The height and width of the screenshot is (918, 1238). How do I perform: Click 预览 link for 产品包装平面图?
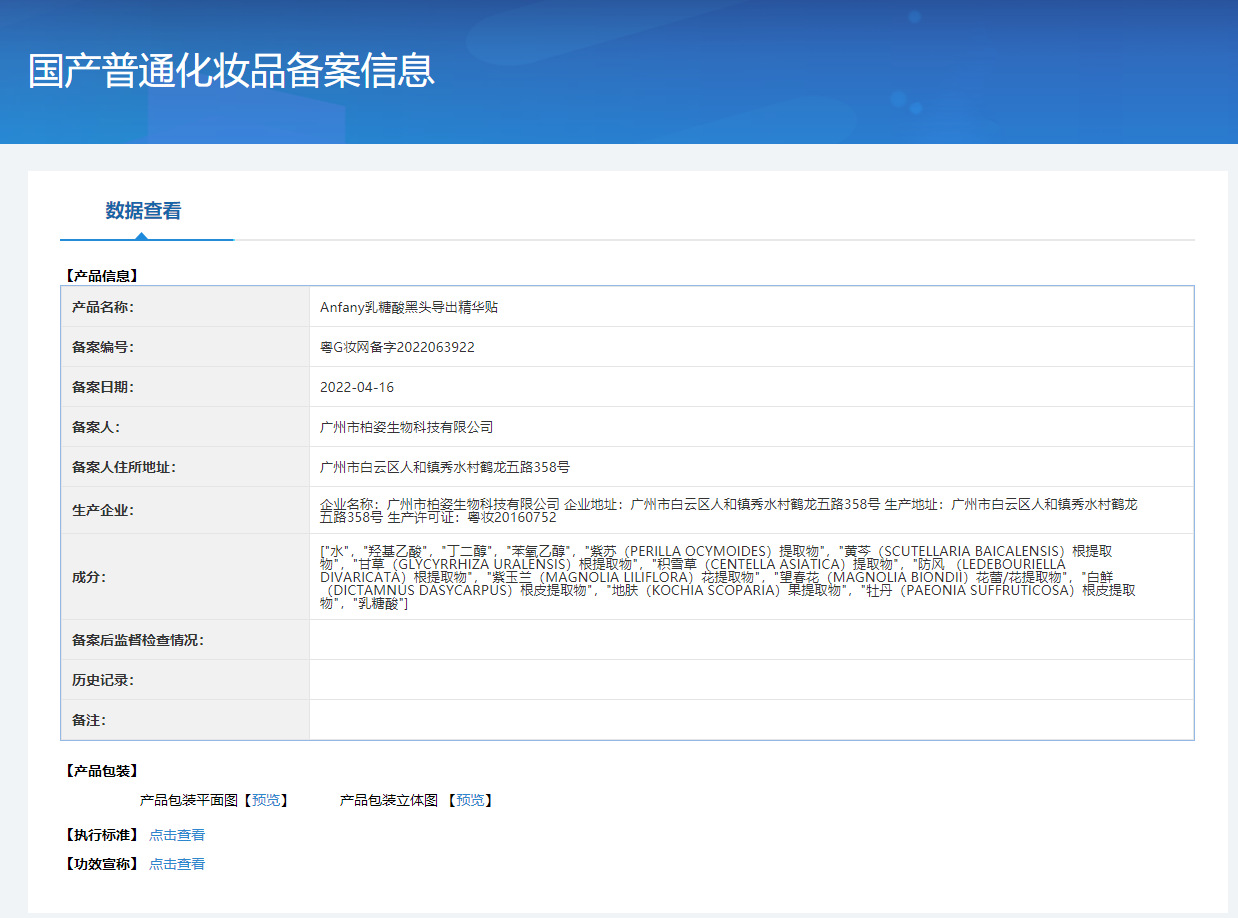pyautogui.click(x=266, y=800)
